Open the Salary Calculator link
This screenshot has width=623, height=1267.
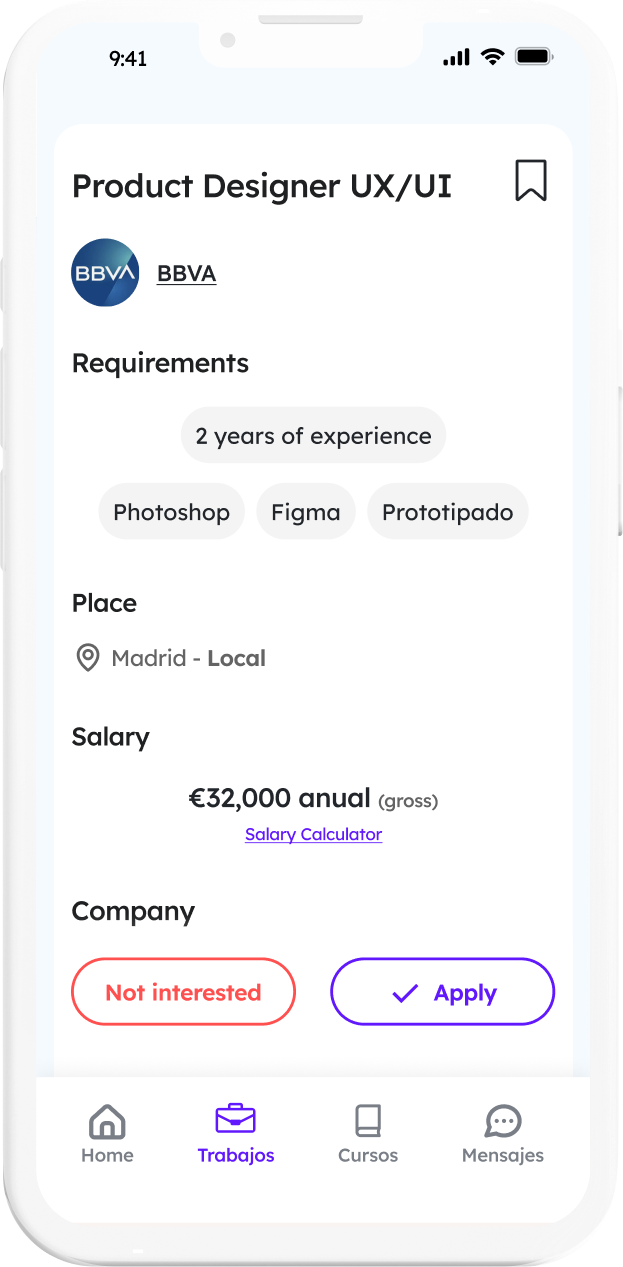click(x=313, y=834)
